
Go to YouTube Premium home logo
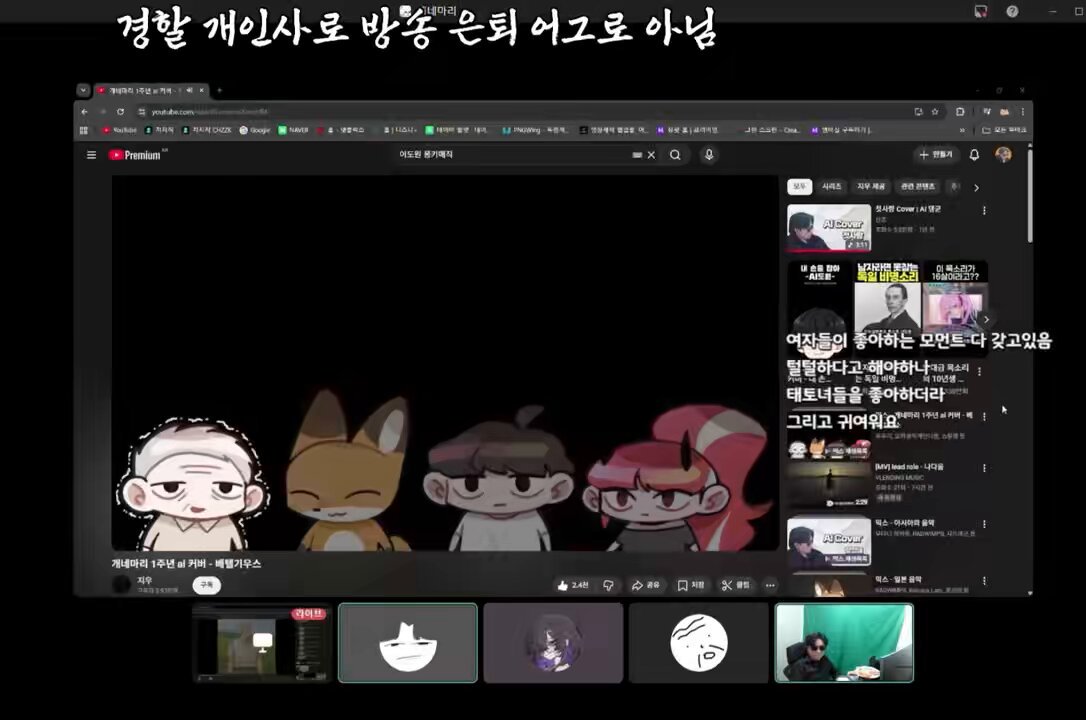pos(136,155)
